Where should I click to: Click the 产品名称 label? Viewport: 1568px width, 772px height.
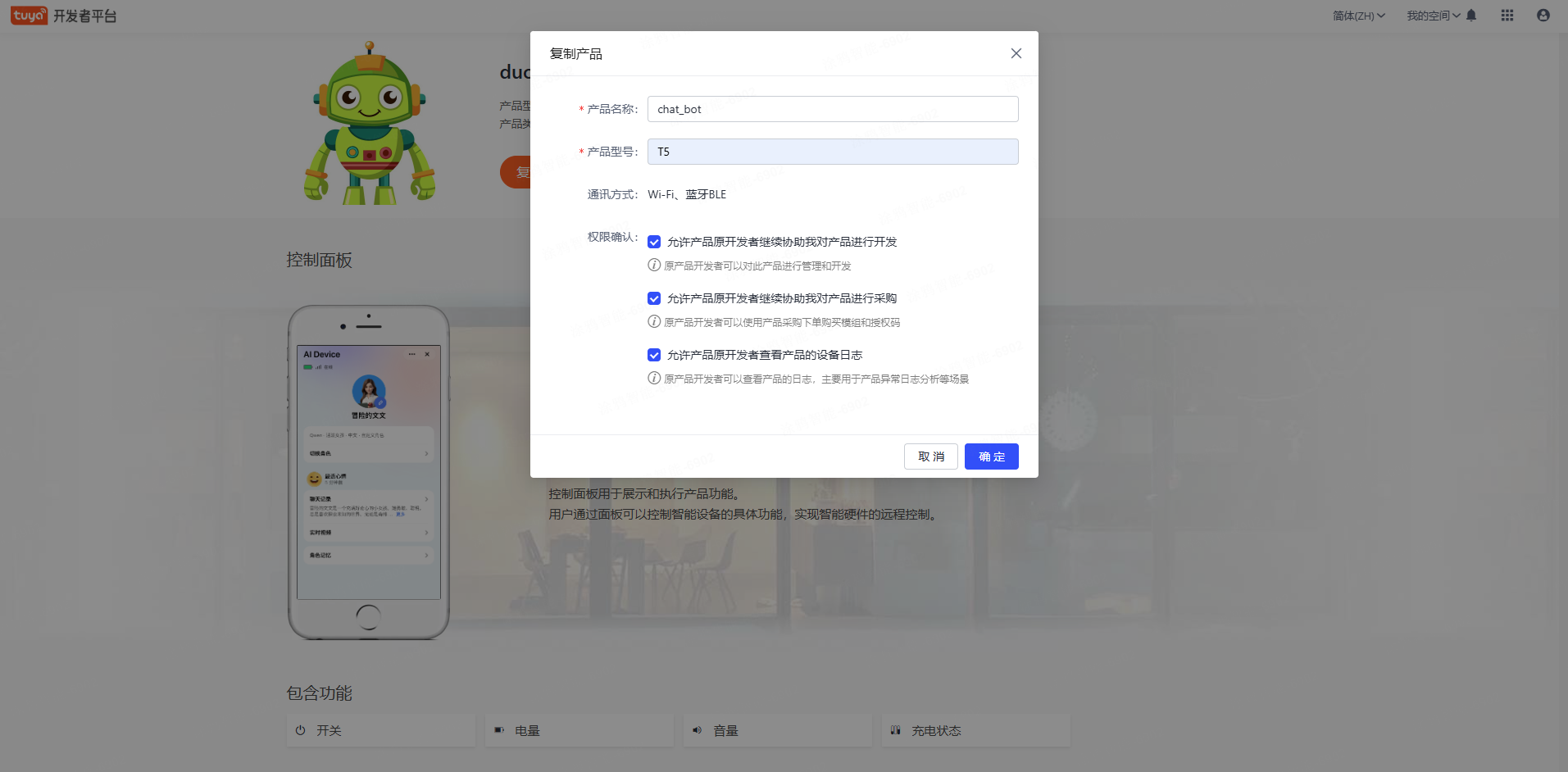(x=612, y=109)
